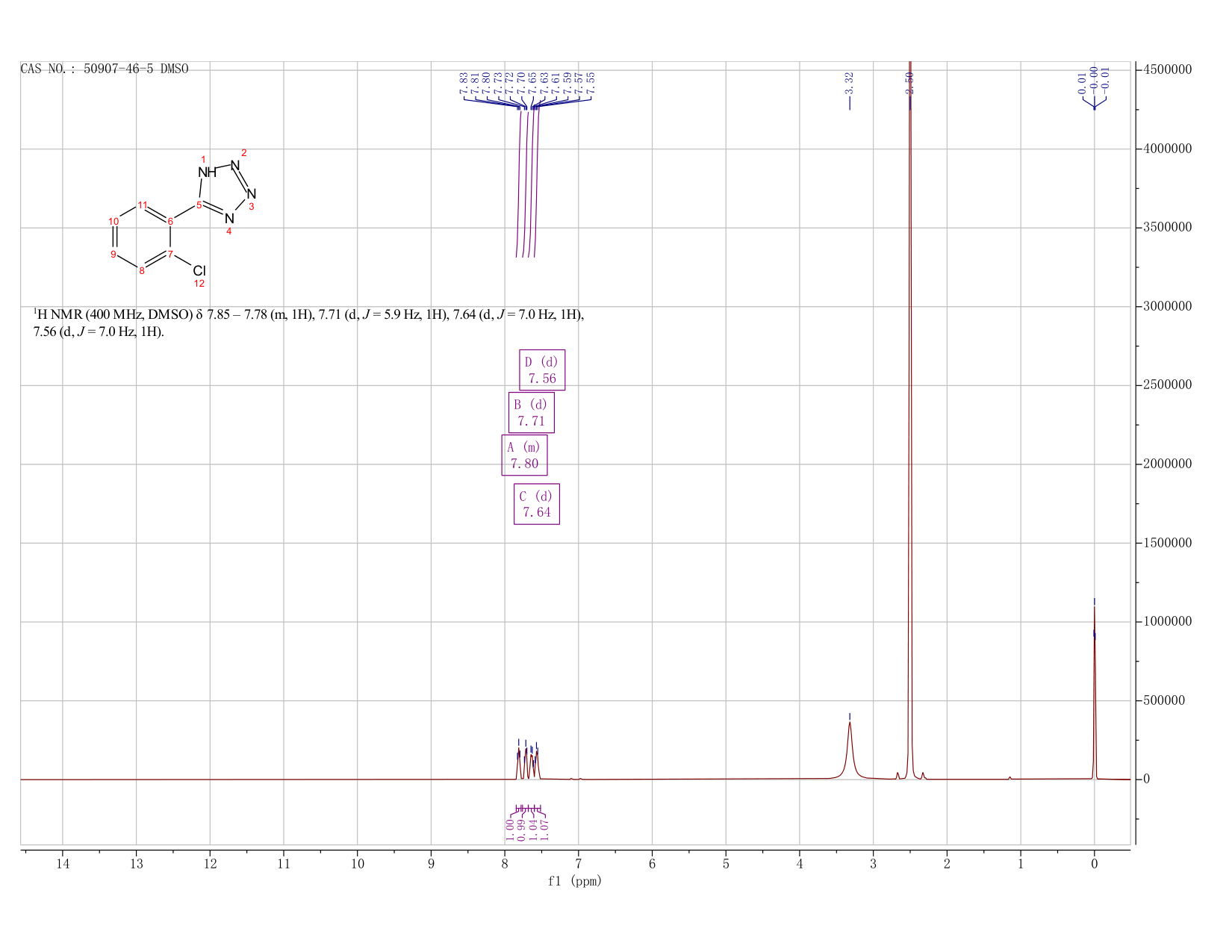Click the peak label 7.83

click(x=464, y=83)
